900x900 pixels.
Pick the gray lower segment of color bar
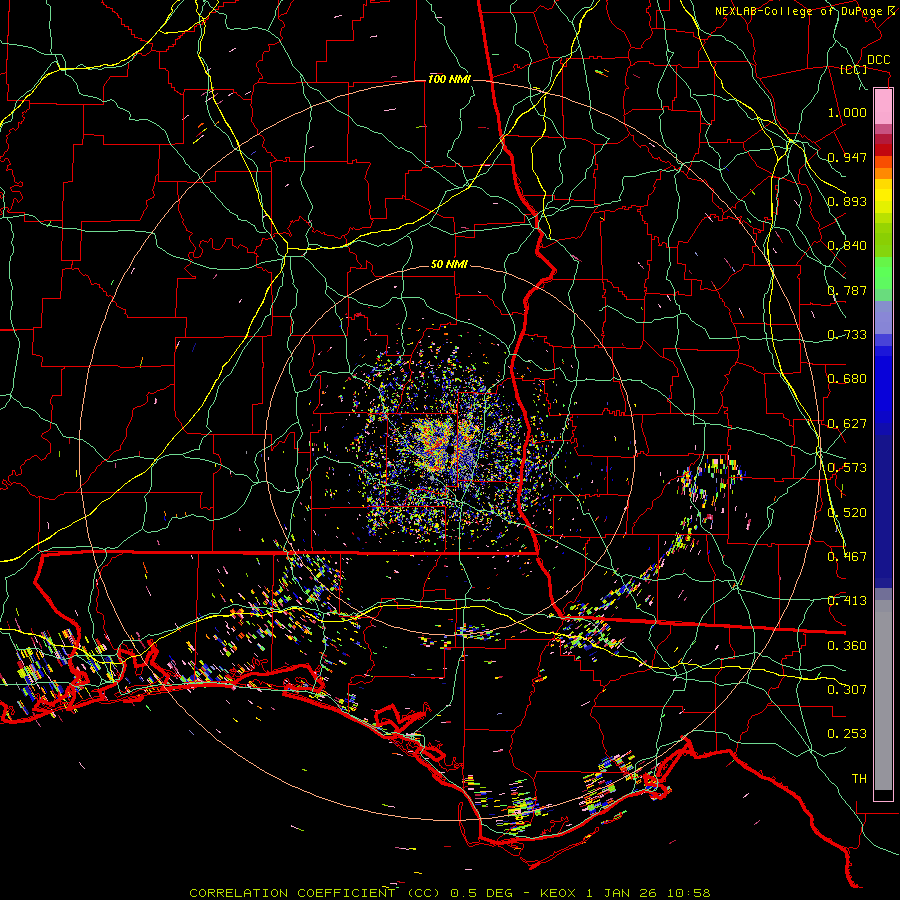click(x=883, y=695)
